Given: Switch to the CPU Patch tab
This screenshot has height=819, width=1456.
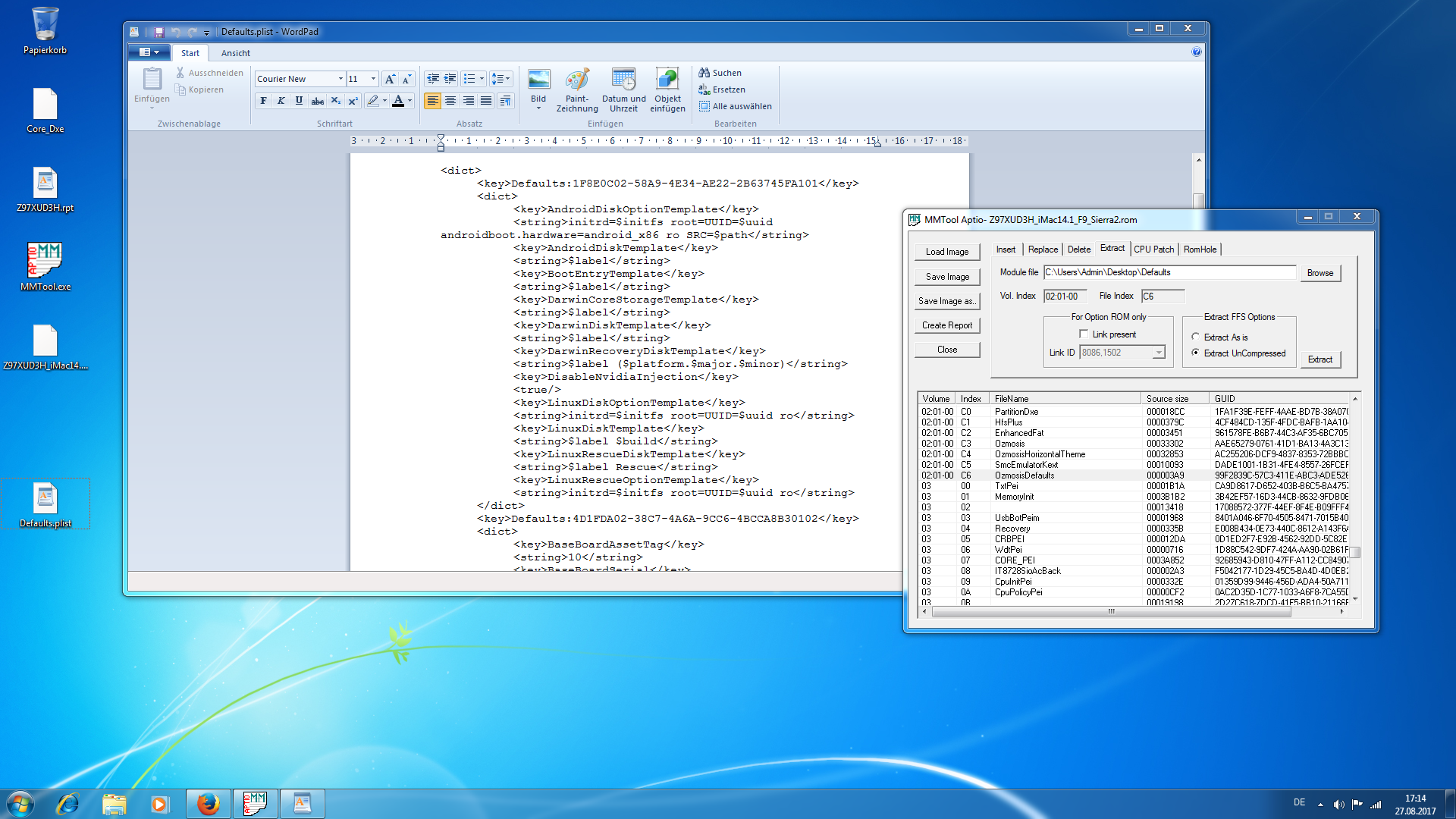Looking at the screenshot, I should tap(1153, 249).
